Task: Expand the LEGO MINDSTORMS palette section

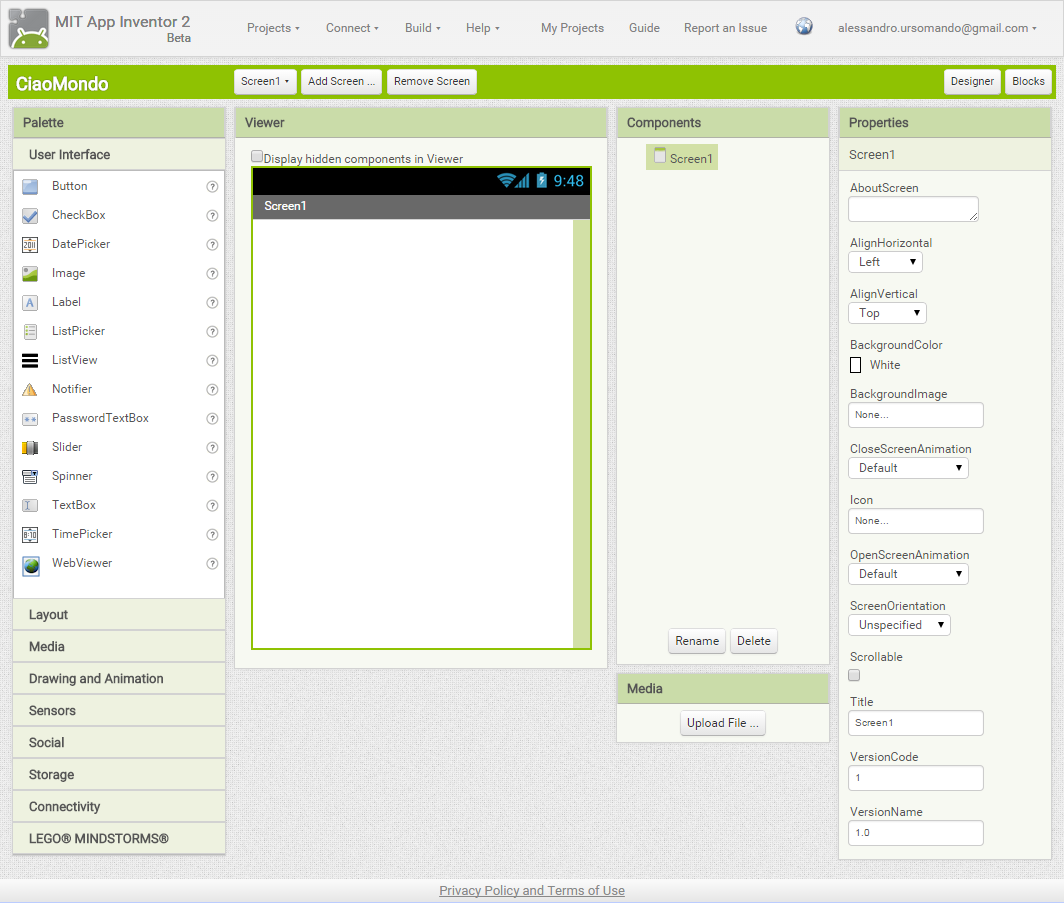Action: tap(119, 839)
